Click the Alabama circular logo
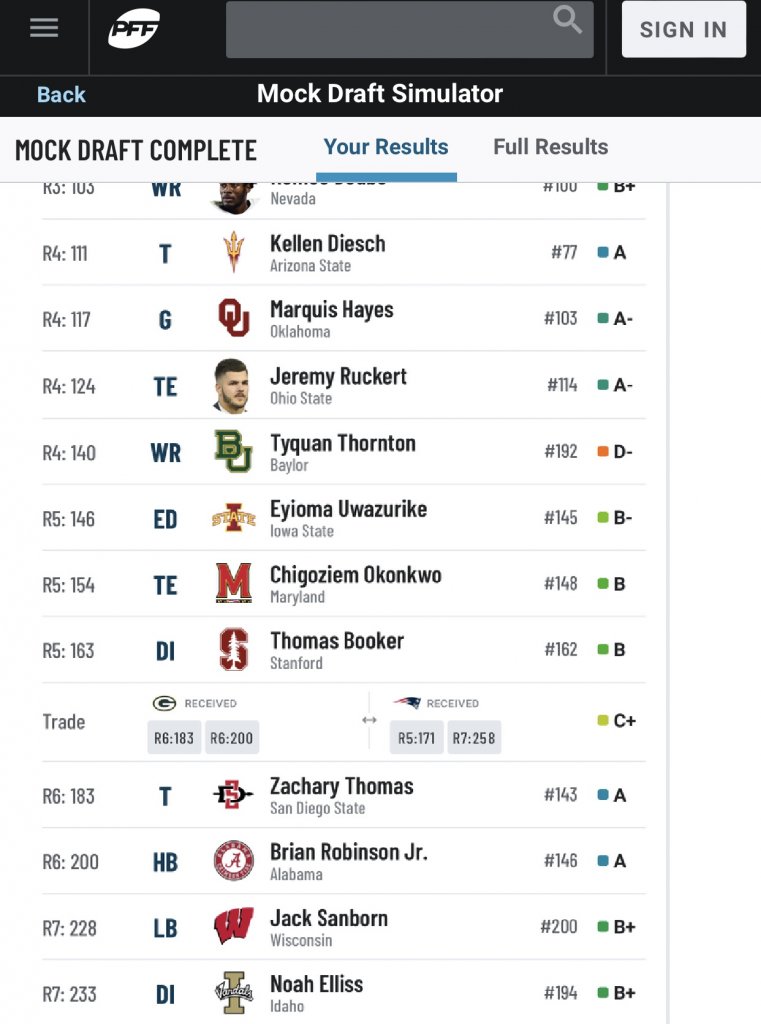The image size is (761, 1024). (x=234, y=860)
